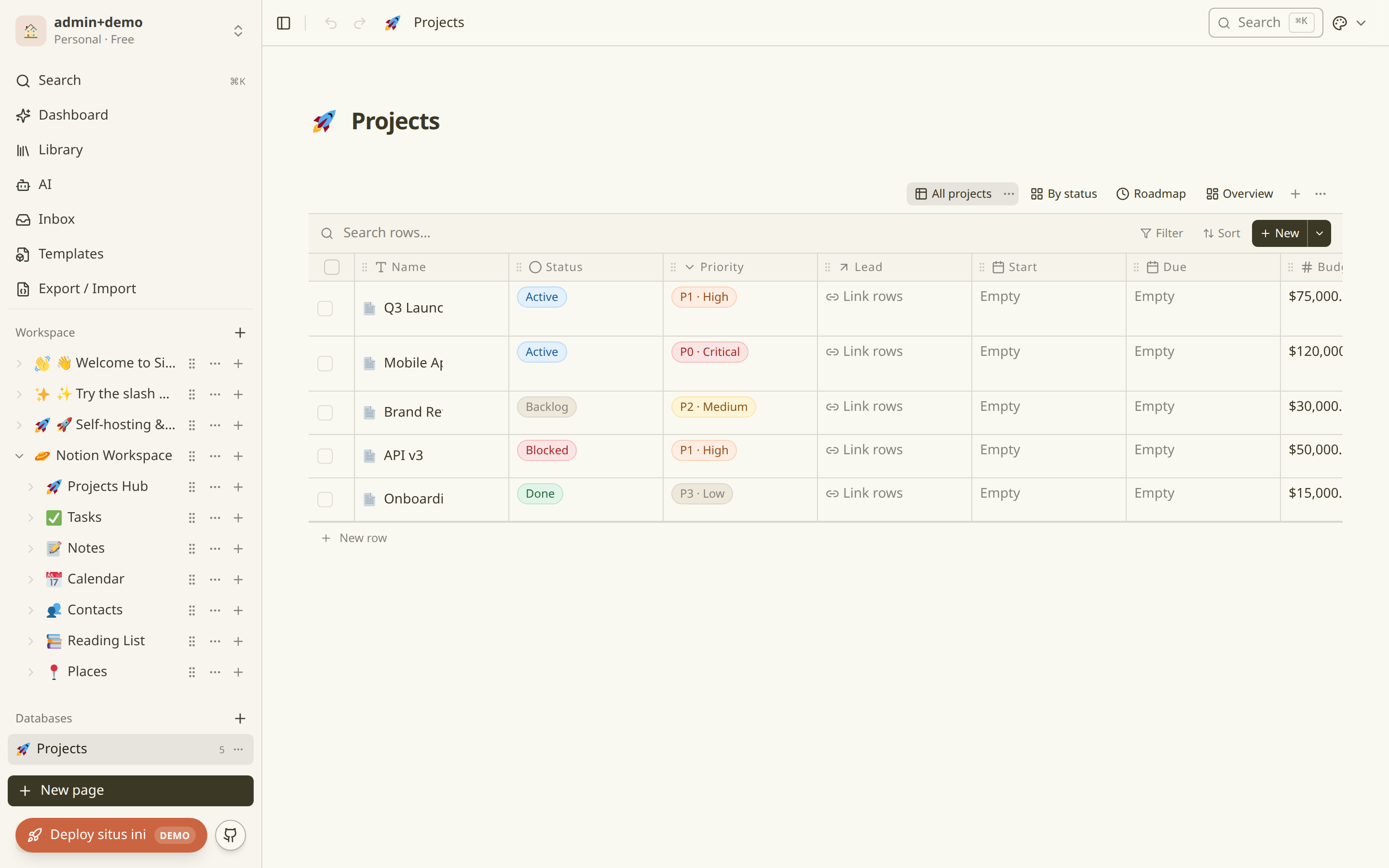Screen dimensions: 1389x868
Task: Toggle the sidebar panel icon
Action: click(x=284, y=23)
